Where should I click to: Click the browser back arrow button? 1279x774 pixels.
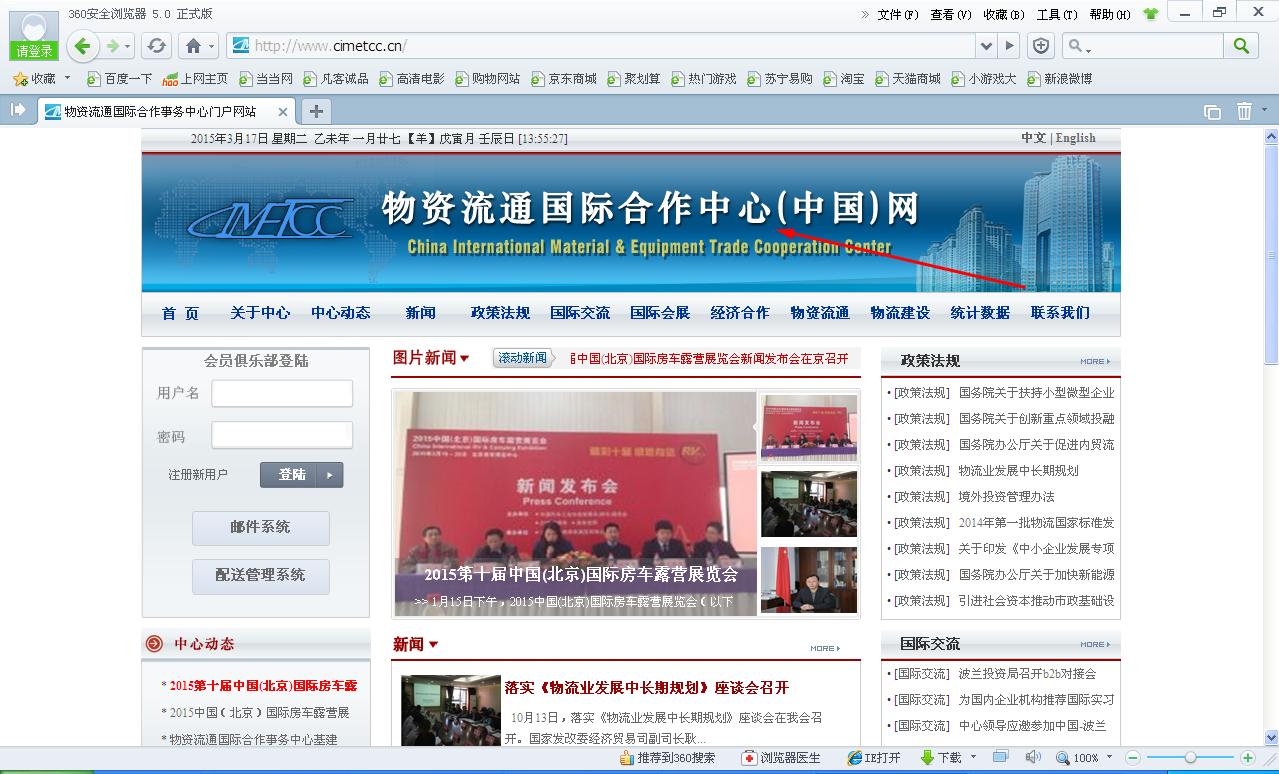tap(82, 45)
